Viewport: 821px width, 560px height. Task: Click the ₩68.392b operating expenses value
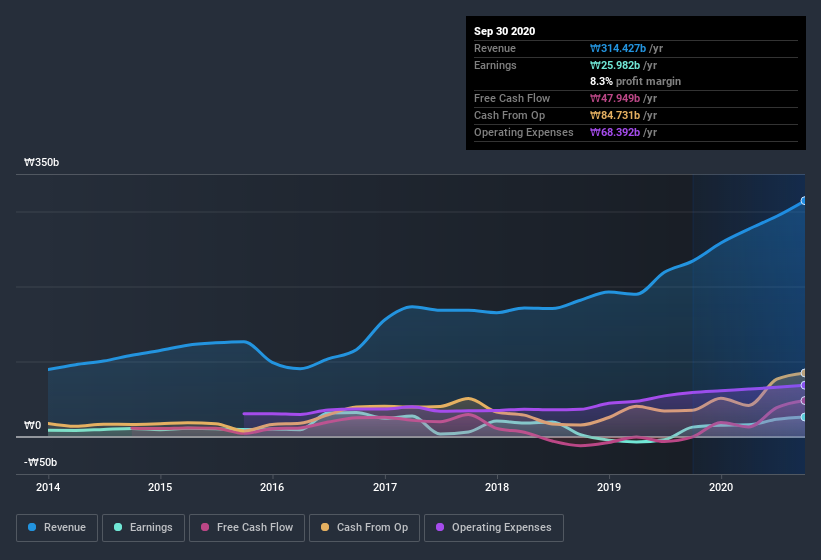615,132
